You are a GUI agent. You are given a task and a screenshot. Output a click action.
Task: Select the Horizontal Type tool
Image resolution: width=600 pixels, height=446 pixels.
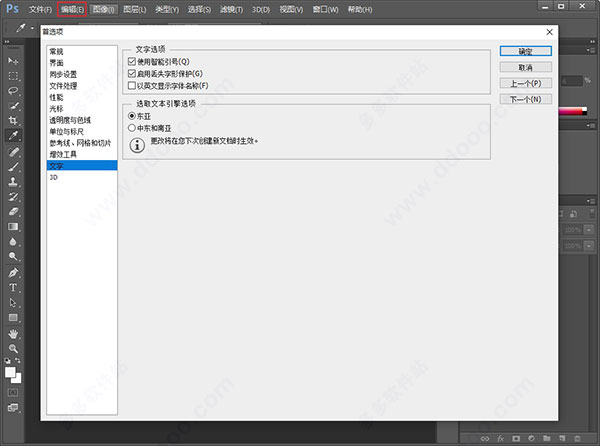tap(13, 288)
